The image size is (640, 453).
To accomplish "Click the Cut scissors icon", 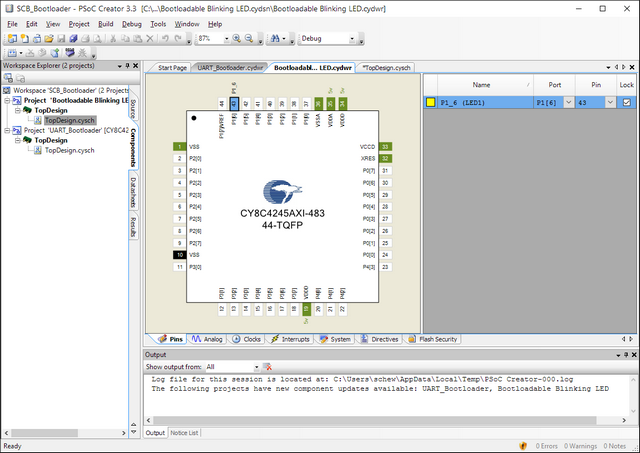I will (x=113, y=38).
